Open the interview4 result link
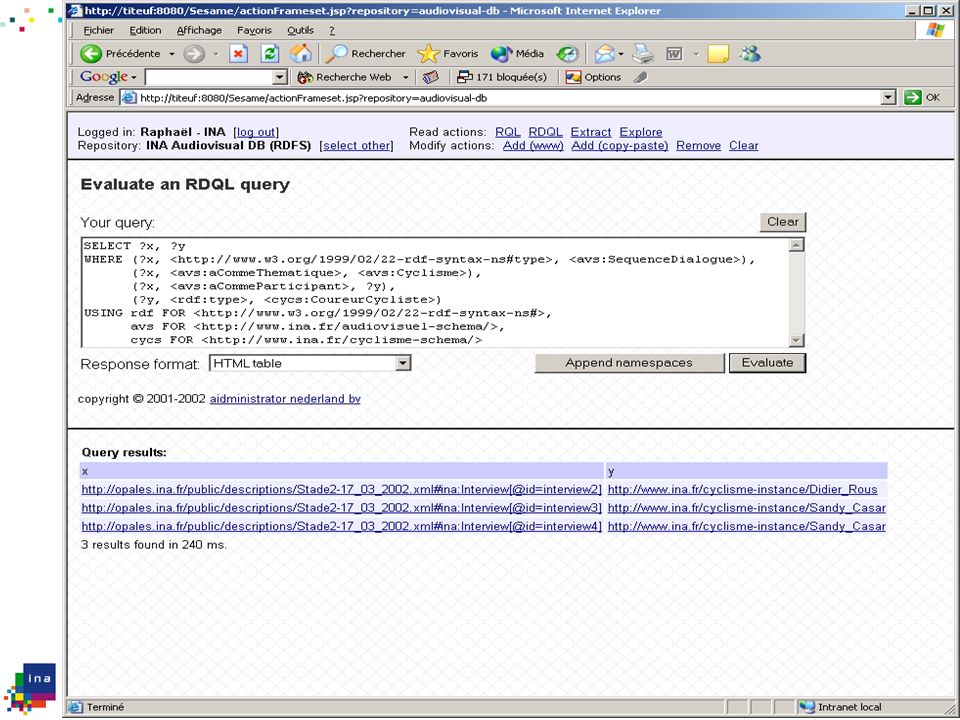The height and width of the screenshot is (720, 960). click(x=342, y=527)
